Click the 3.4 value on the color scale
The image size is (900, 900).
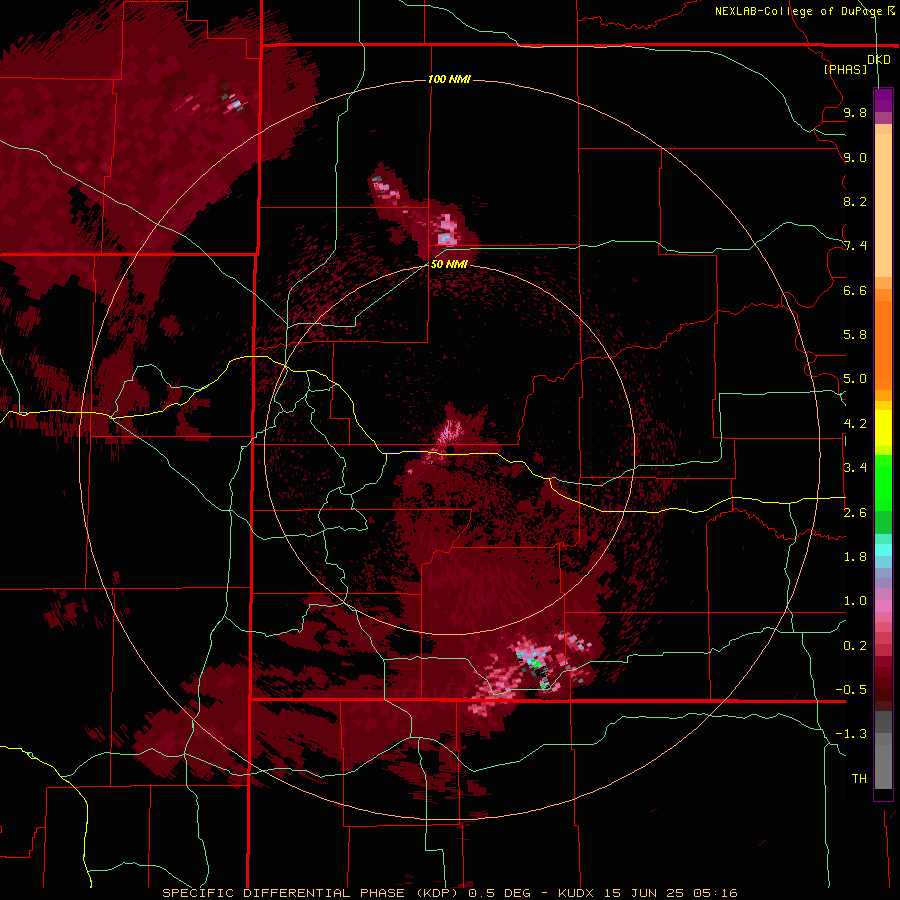coord(855,468)
